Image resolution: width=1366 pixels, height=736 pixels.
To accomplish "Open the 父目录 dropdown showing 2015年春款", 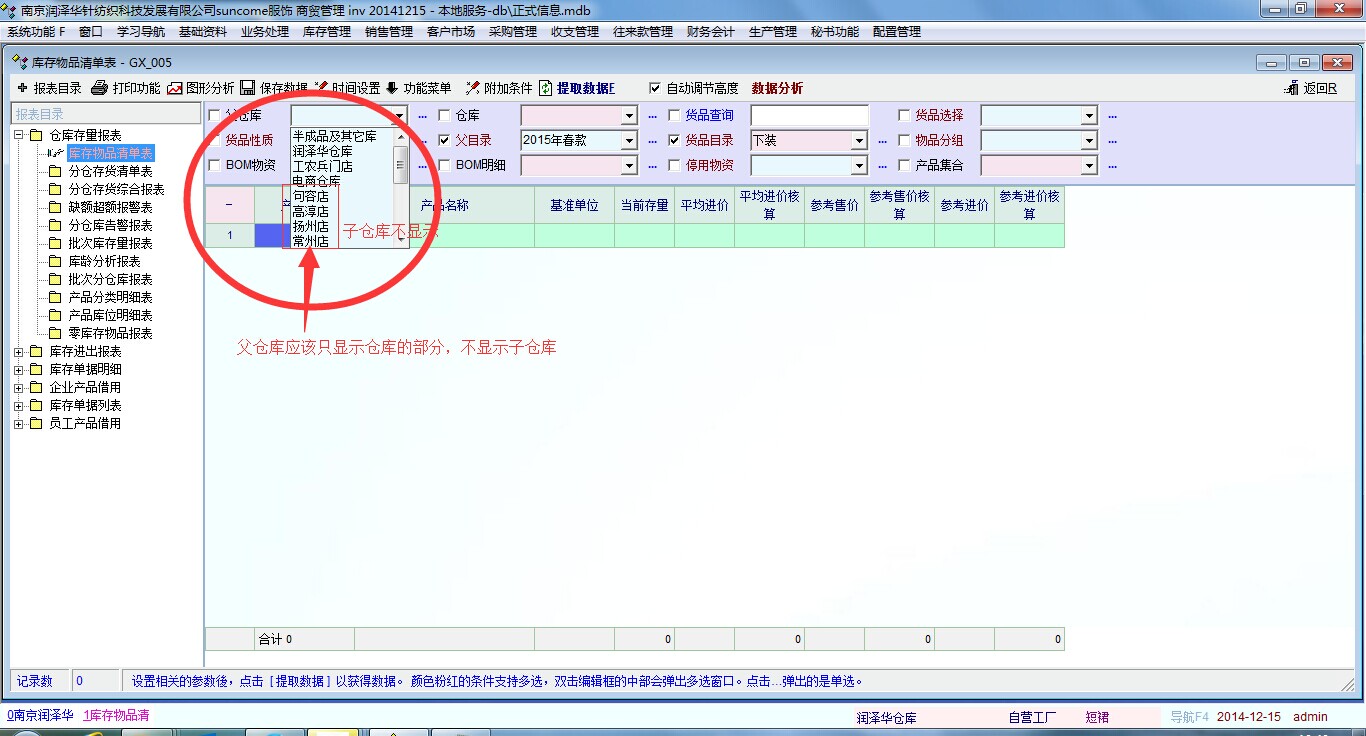I will tap(629, 141).
